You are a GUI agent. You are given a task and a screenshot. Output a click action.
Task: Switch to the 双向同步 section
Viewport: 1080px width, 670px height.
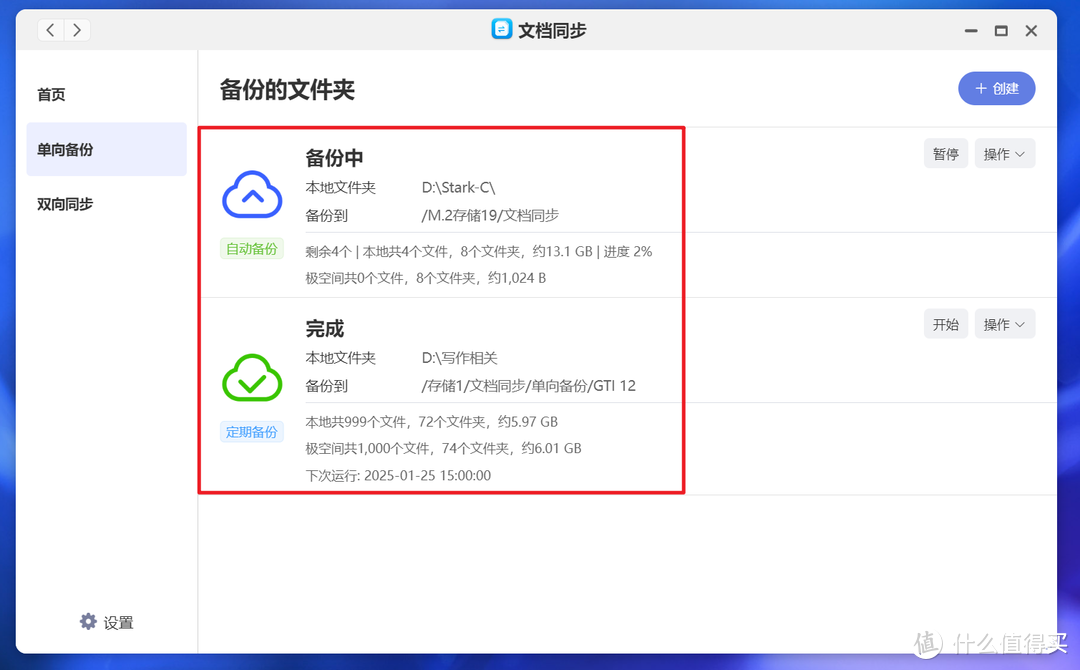click(x=65, y=203)
